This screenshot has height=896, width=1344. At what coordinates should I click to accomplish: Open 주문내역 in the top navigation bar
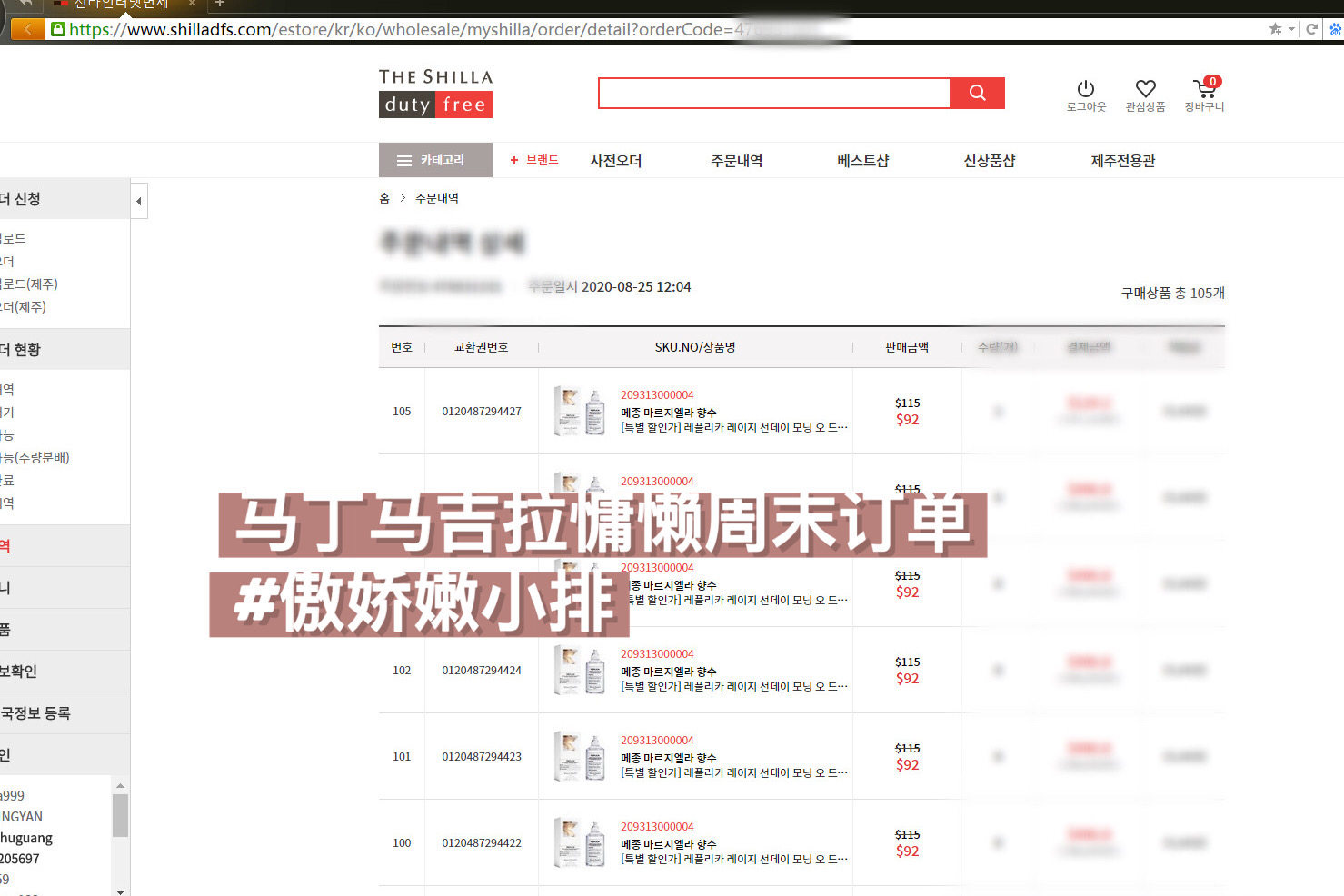click(737, 161)
